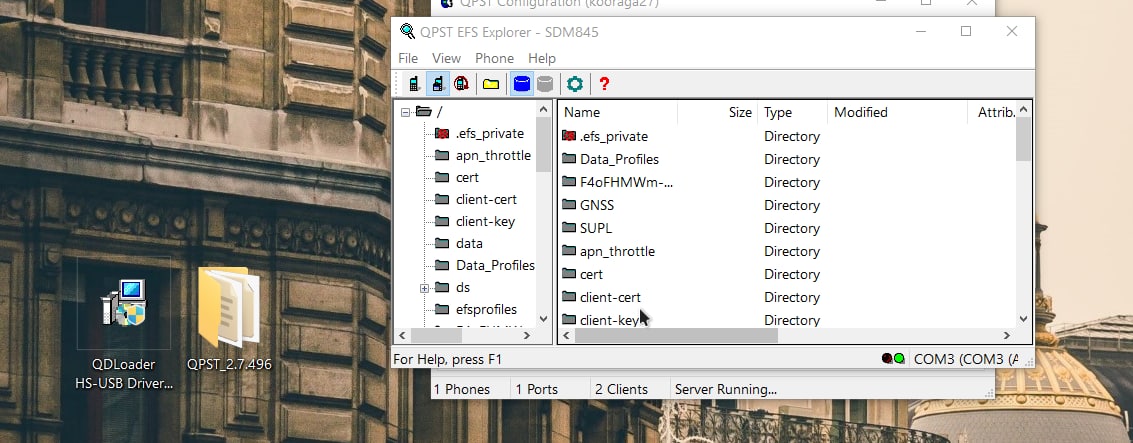The height and width of the screenshot is (443, 1133).
Task: Open the teal gear settings icon
Action: coord(574,84)
